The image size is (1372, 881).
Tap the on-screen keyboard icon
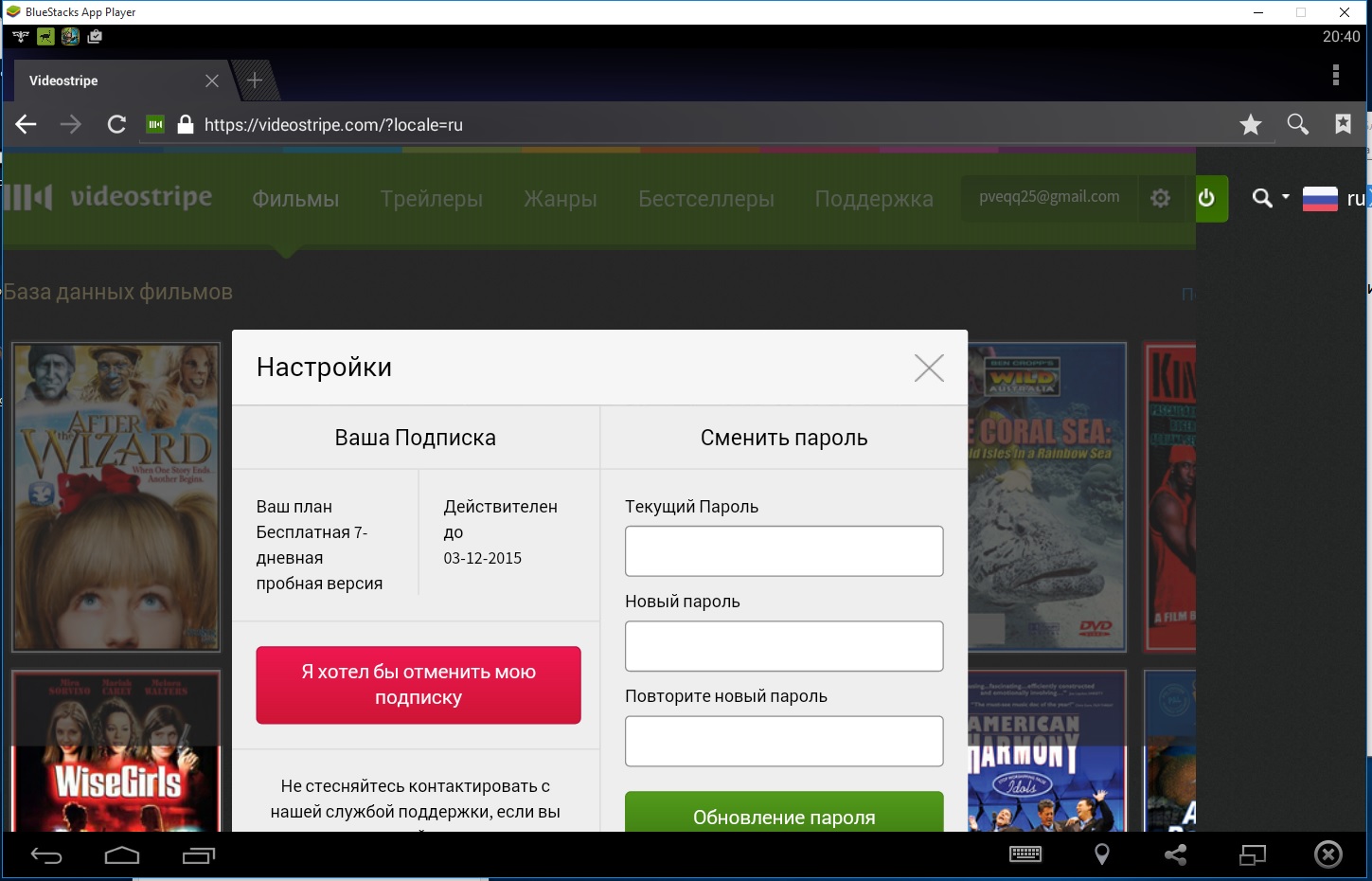pos(1025,854)
